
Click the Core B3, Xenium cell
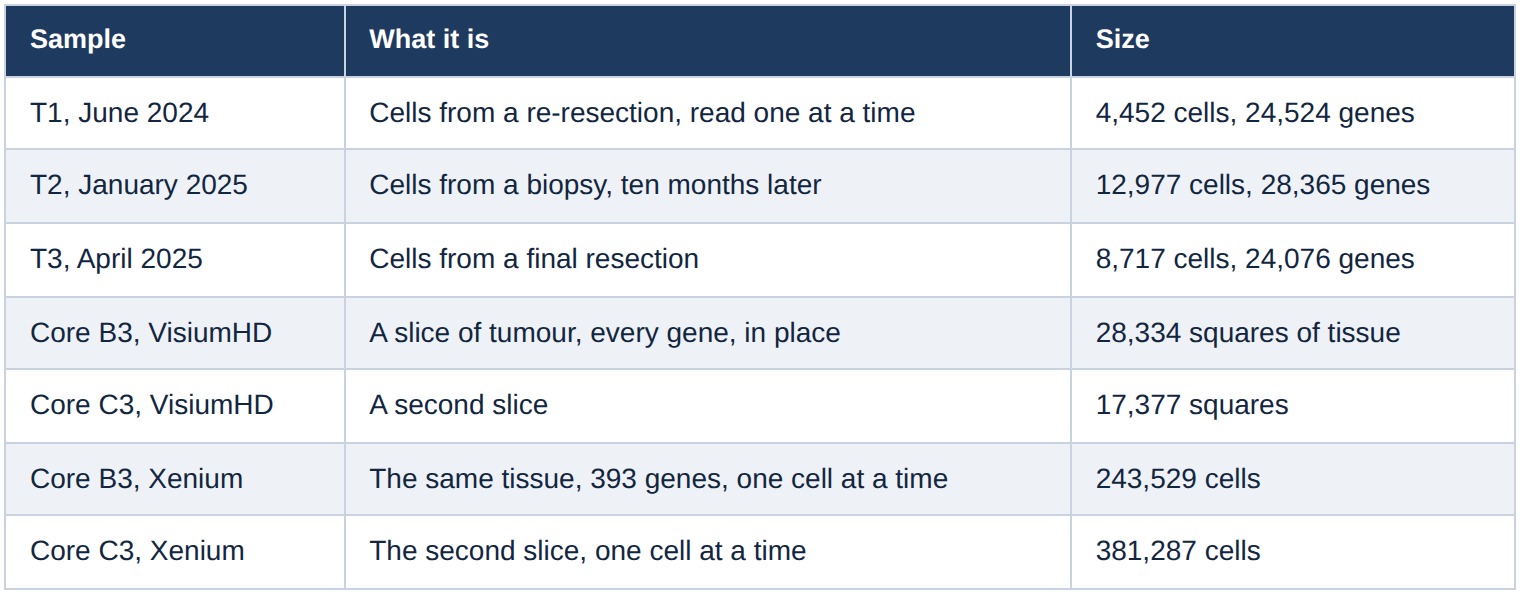click(x=175, y=479)
